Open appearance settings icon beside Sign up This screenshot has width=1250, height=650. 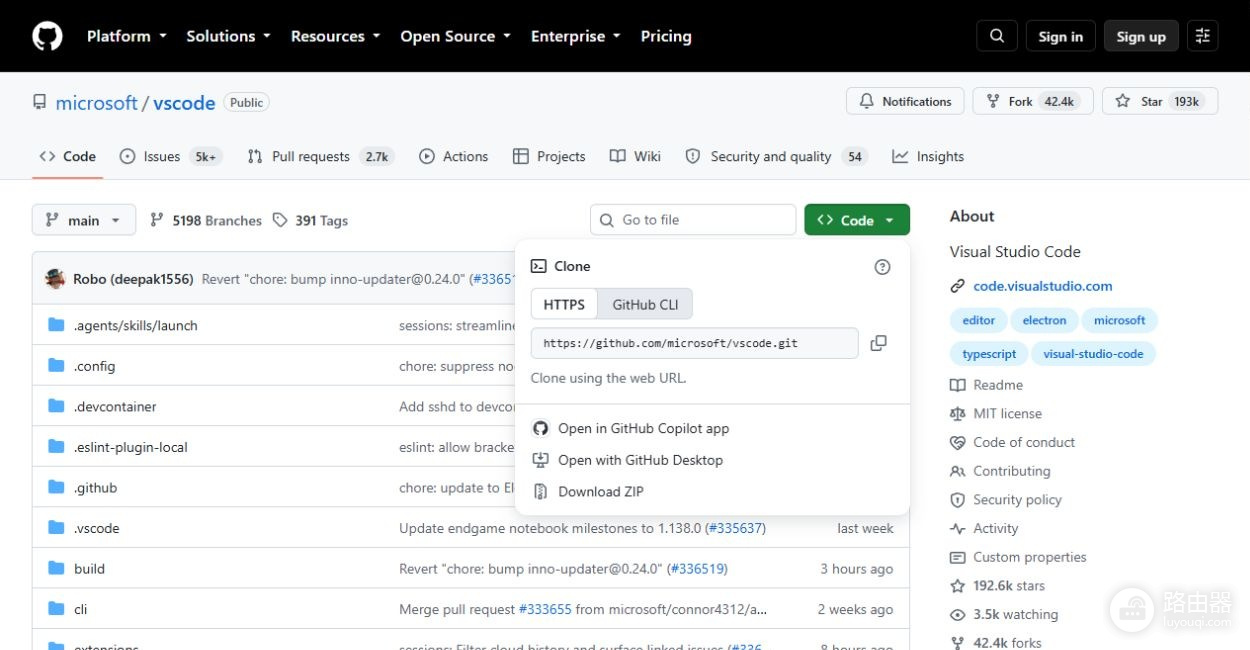pos(1203,36)
